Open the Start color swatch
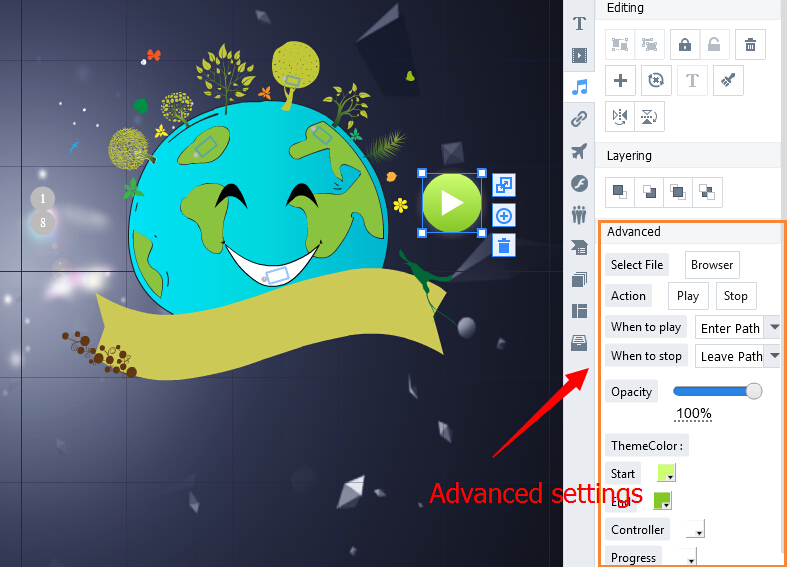The image size is (790, 567). (666, 473)
